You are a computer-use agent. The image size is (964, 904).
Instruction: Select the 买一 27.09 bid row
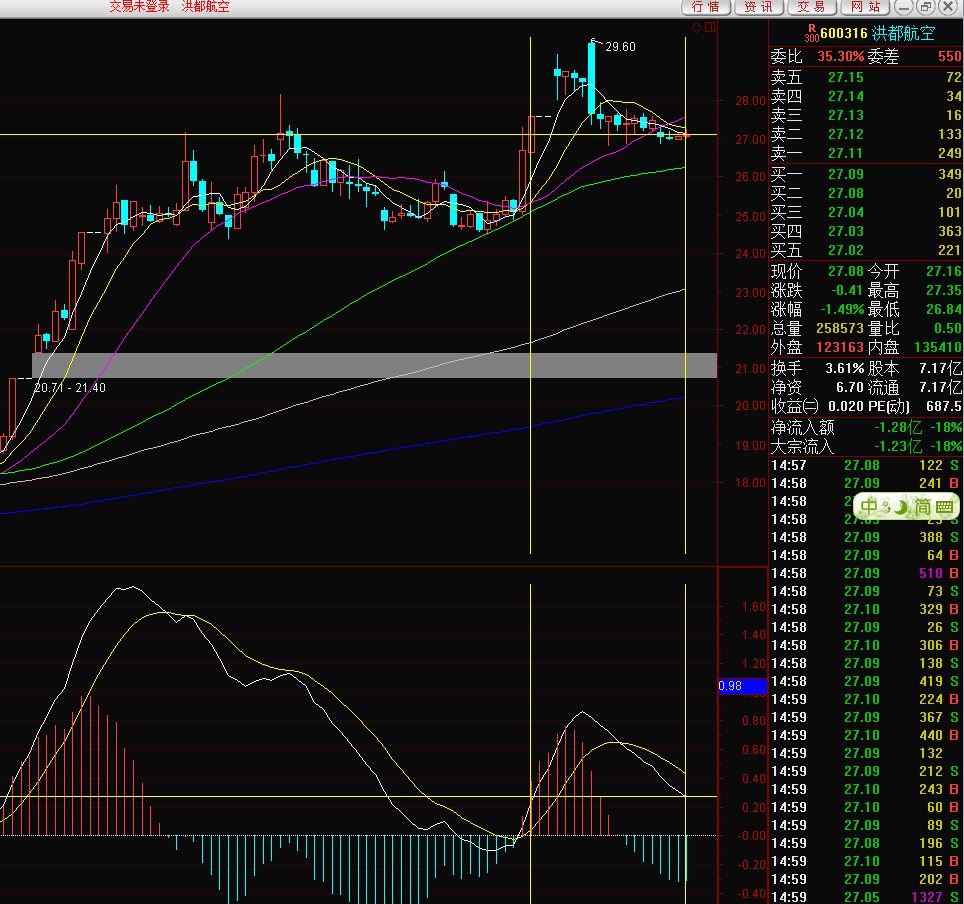(866, 175)
